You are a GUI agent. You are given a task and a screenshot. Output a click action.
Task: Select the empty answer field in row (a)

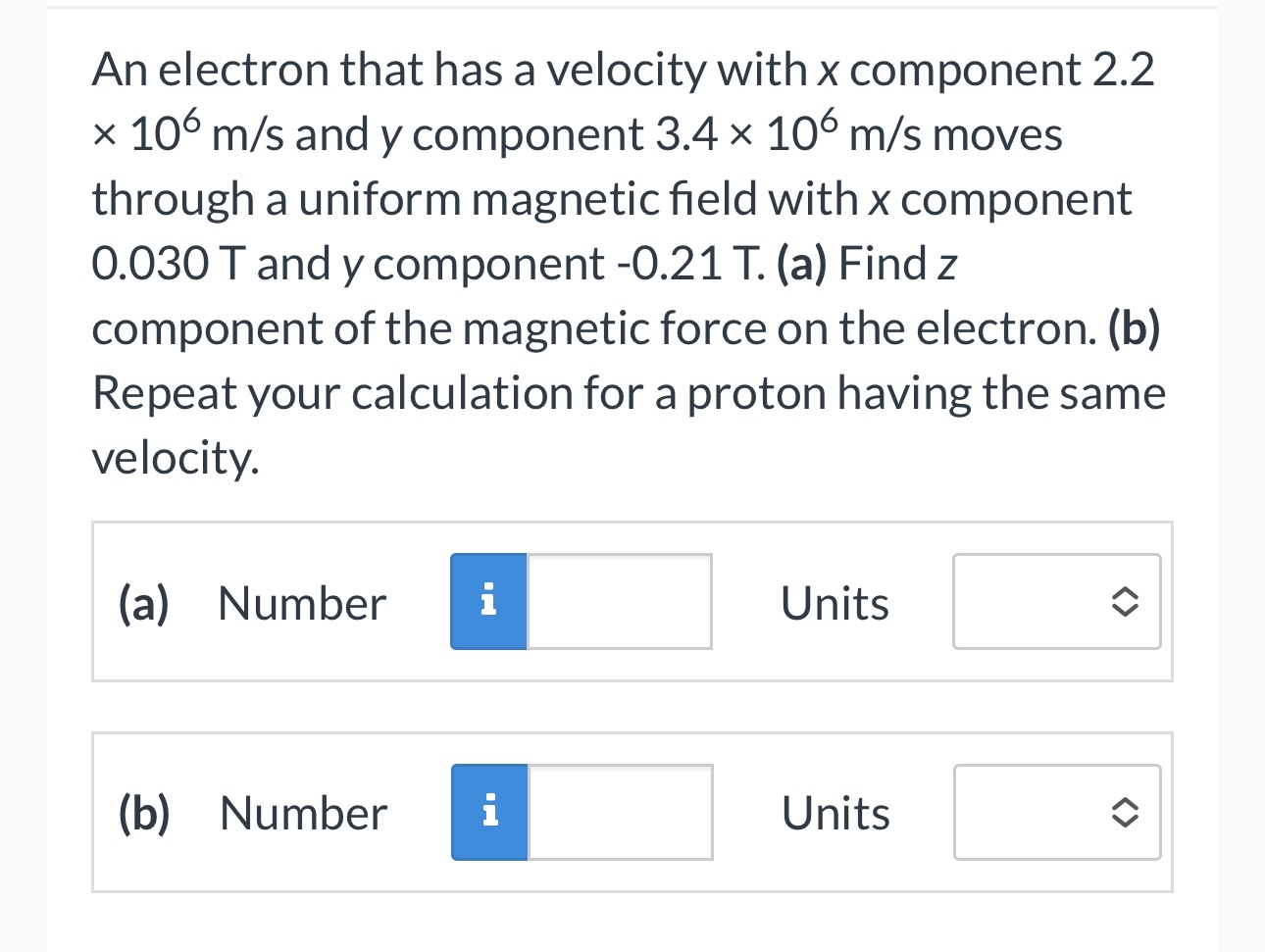coord(618,601)
